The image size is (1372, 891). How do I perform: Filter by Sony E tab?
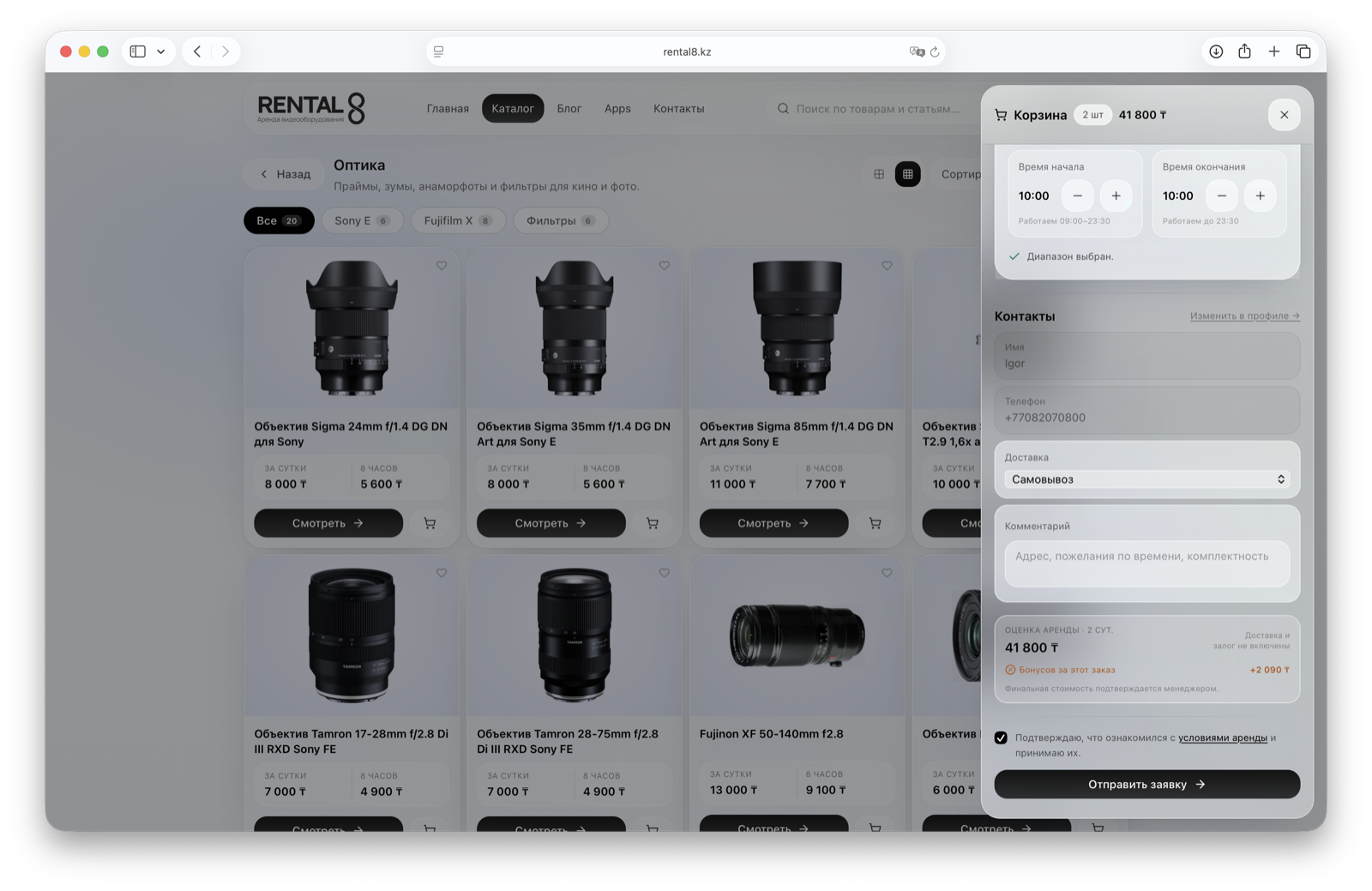362,220
